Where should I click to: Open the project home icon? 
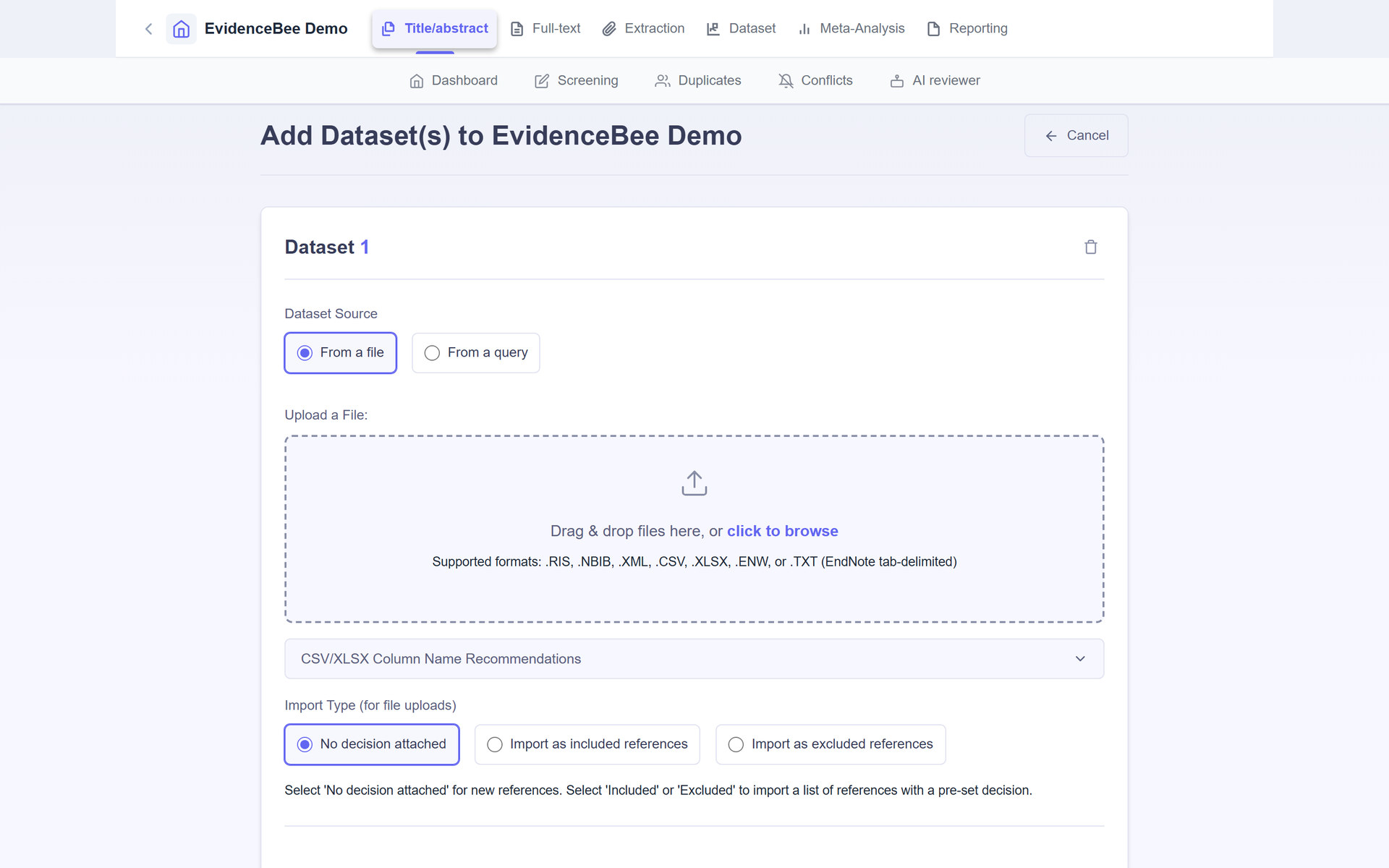click(x=181, y=29)
